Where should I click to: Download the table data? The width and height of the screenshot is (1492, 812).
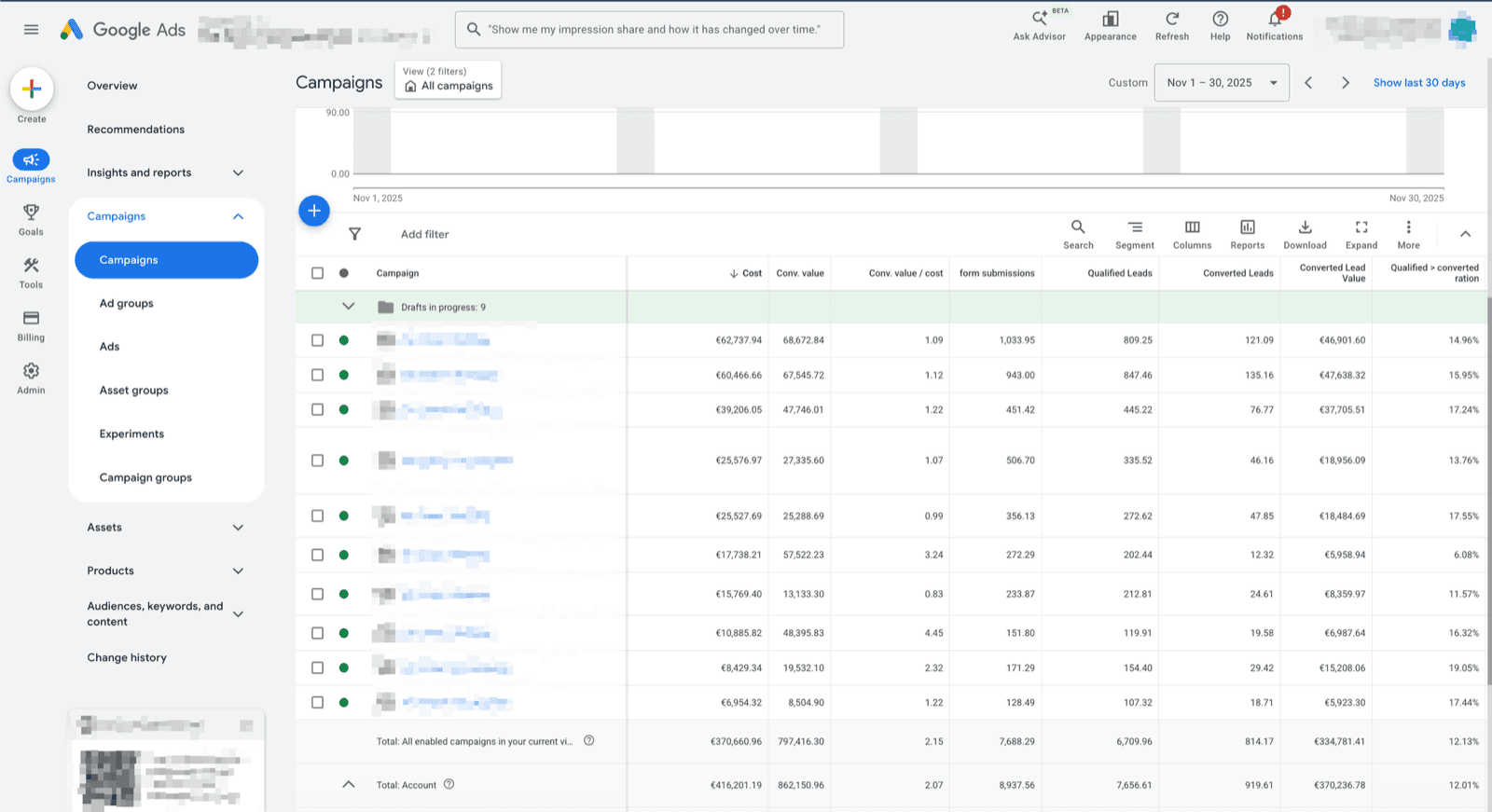(x=1305, y=234)
